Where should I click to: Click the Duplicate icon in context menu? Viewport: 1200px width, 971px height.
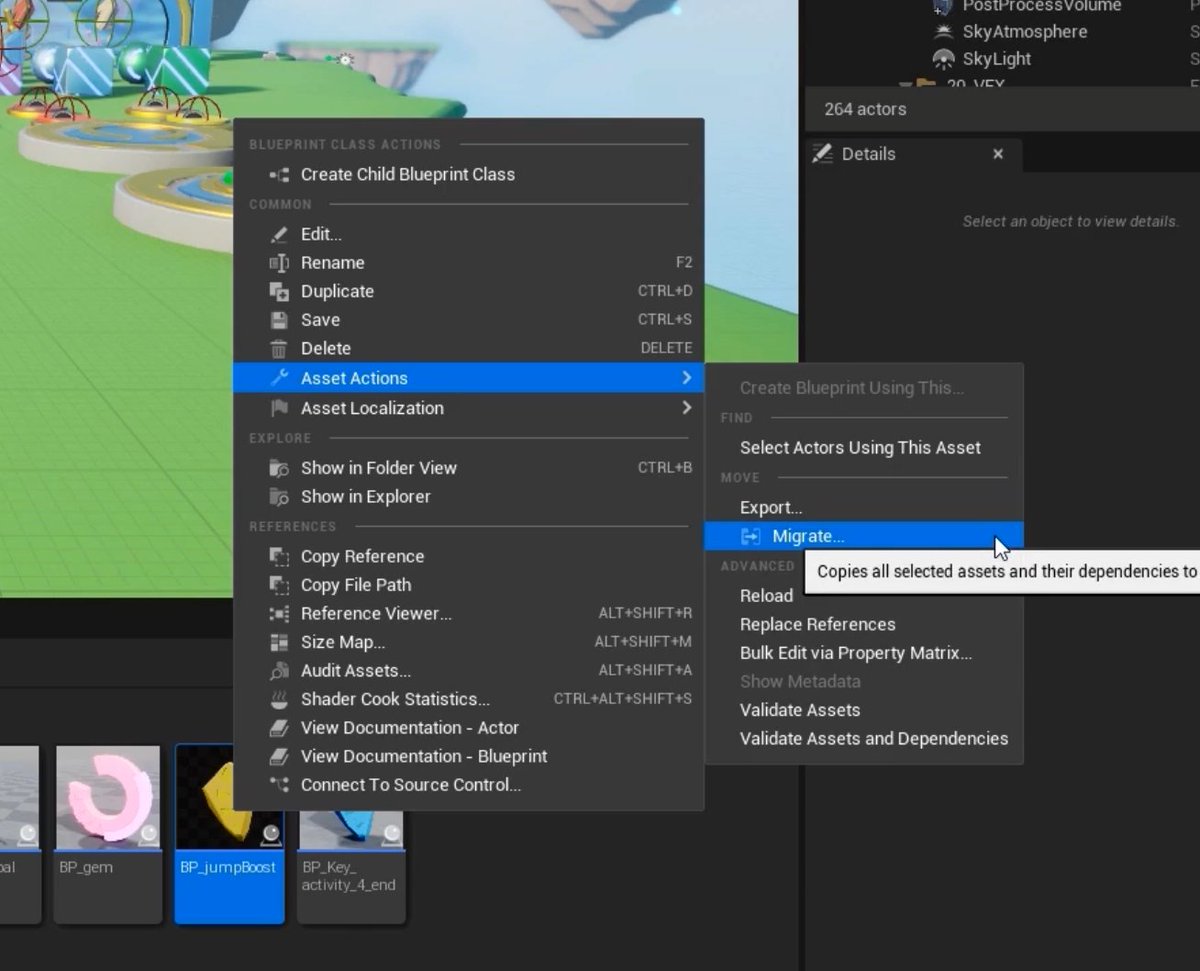pos(279,292)
